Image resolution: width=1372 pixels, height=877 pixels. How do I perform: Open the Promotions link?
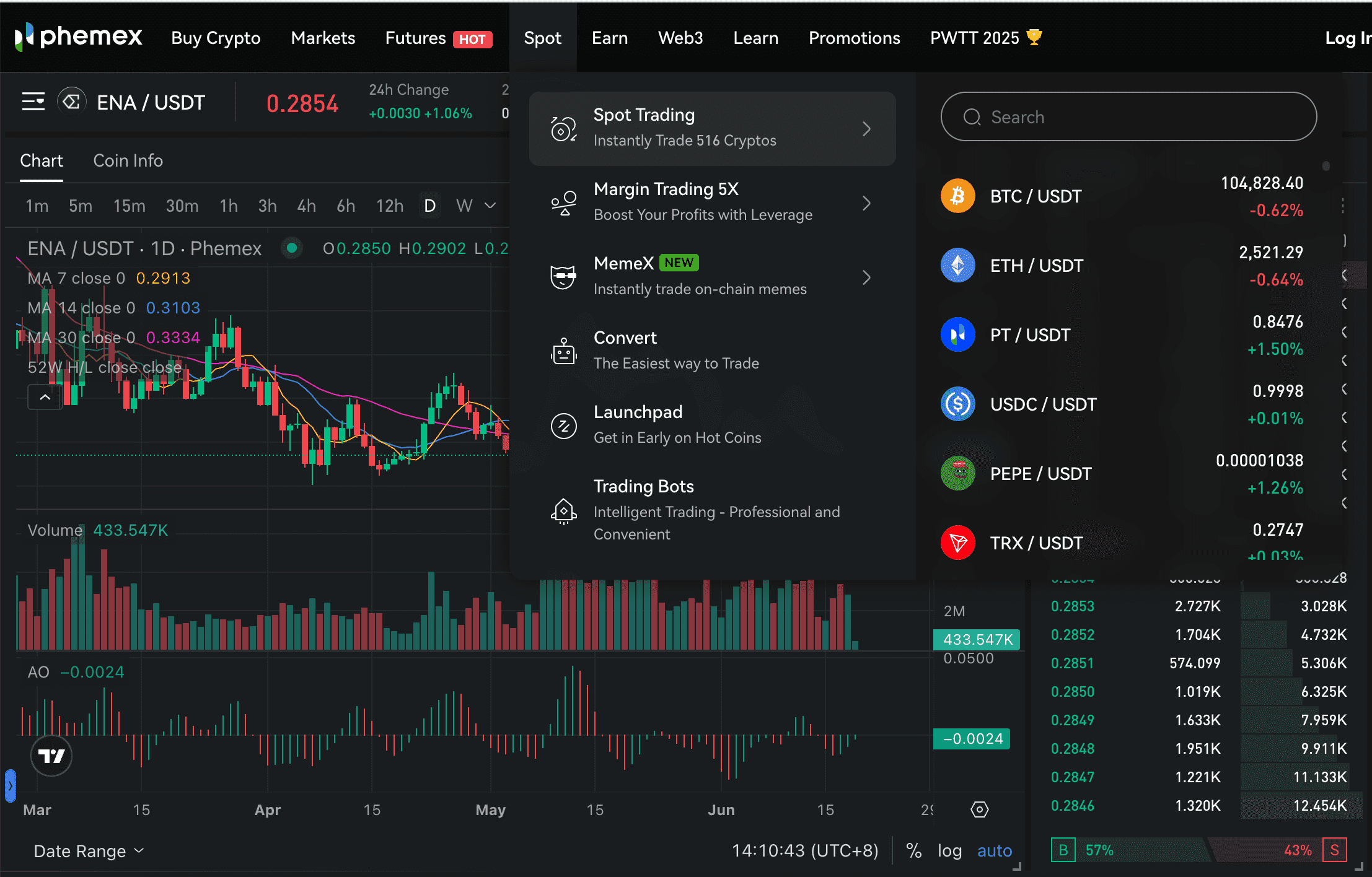pyautogui.click(x=854, y=38)
